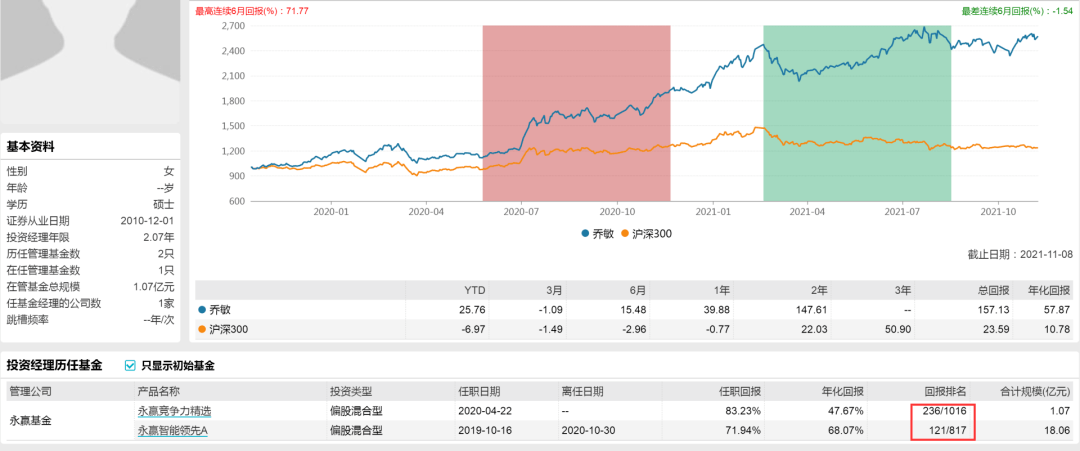Image resolution: width=1080 pixels, height=451 pixels.
Task: Toggle the 只显示初始基金 checkbox
Action: tap(130, 366)
